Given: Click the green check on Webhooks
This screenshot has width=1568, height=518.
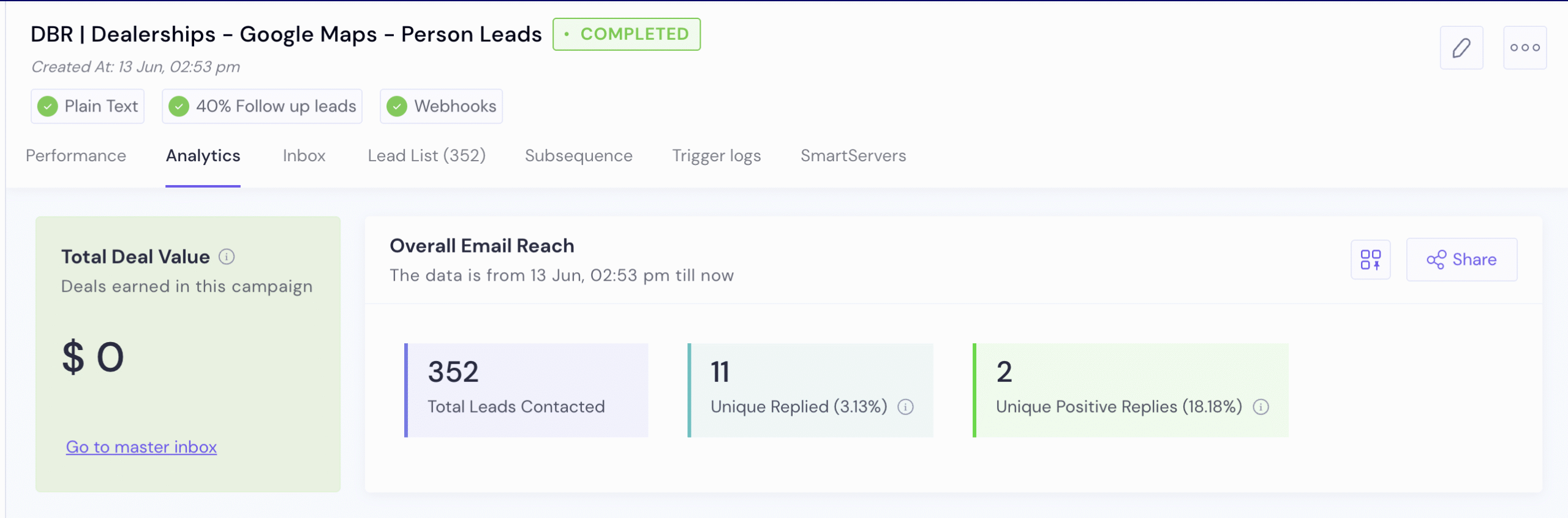Looking at the screenshot, I should 397,107.
